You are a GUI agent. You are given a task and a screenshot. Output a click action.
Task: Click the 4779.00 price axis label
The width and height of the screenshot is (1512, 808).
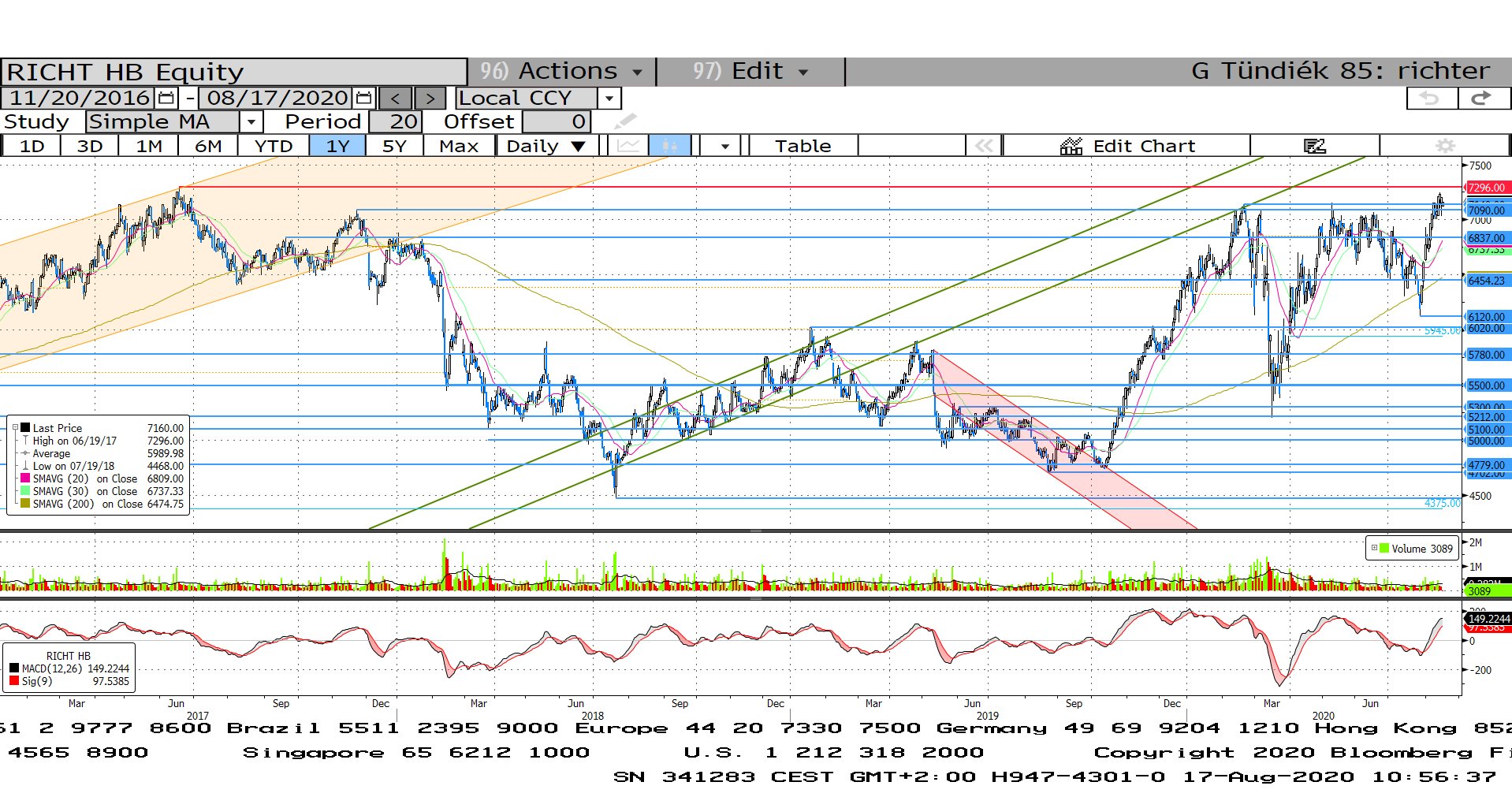[x=1487, y=465]
